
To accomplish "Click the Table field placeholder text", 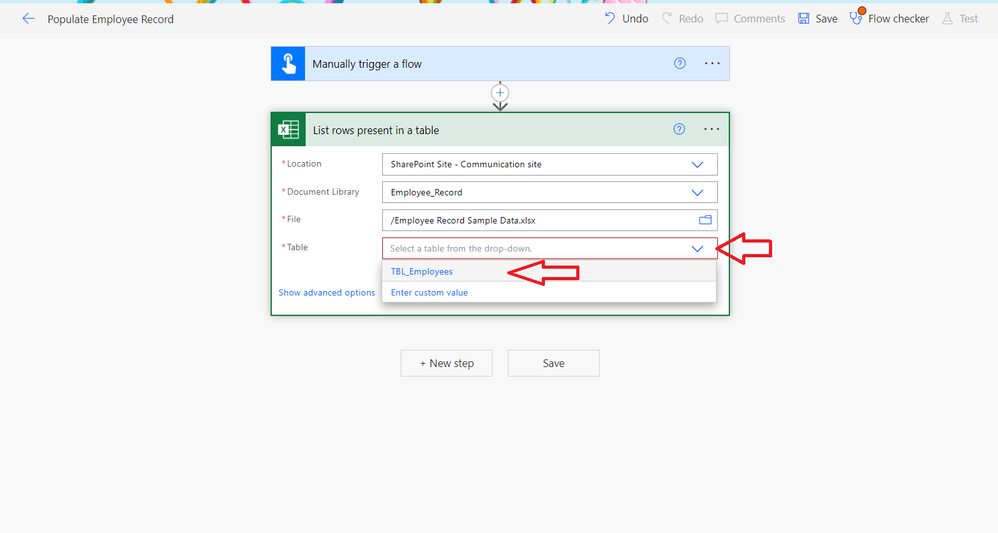I will pos(461,248).
